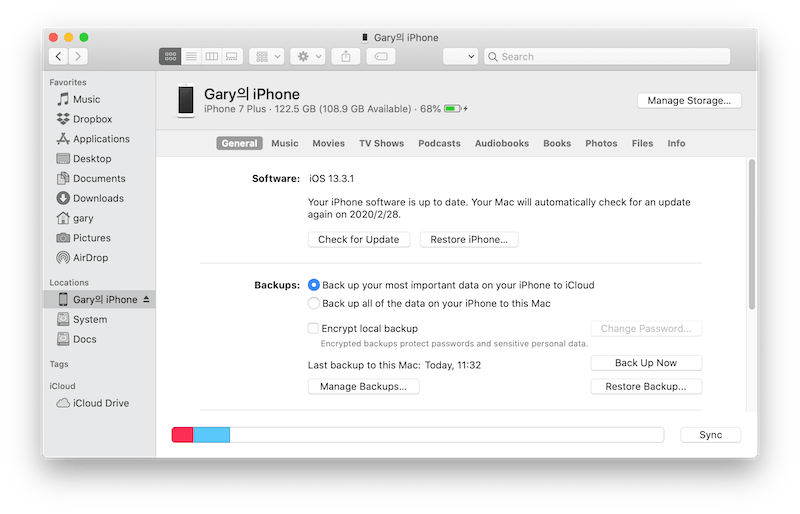The height and width of the screenshot is (514, 800).
Task: Click into the Search field
Action: 607,56
